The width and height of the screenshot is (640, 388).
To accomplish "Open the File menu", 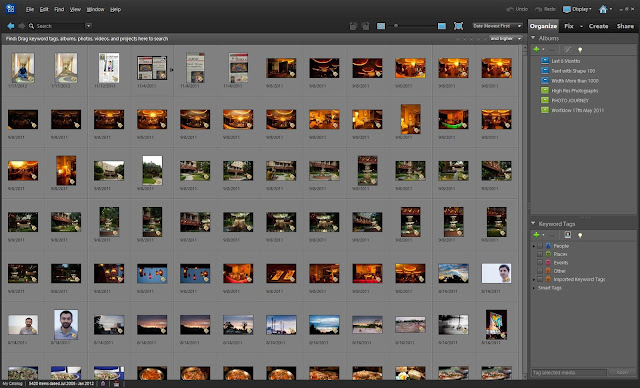I will click(x=30, y=9).
